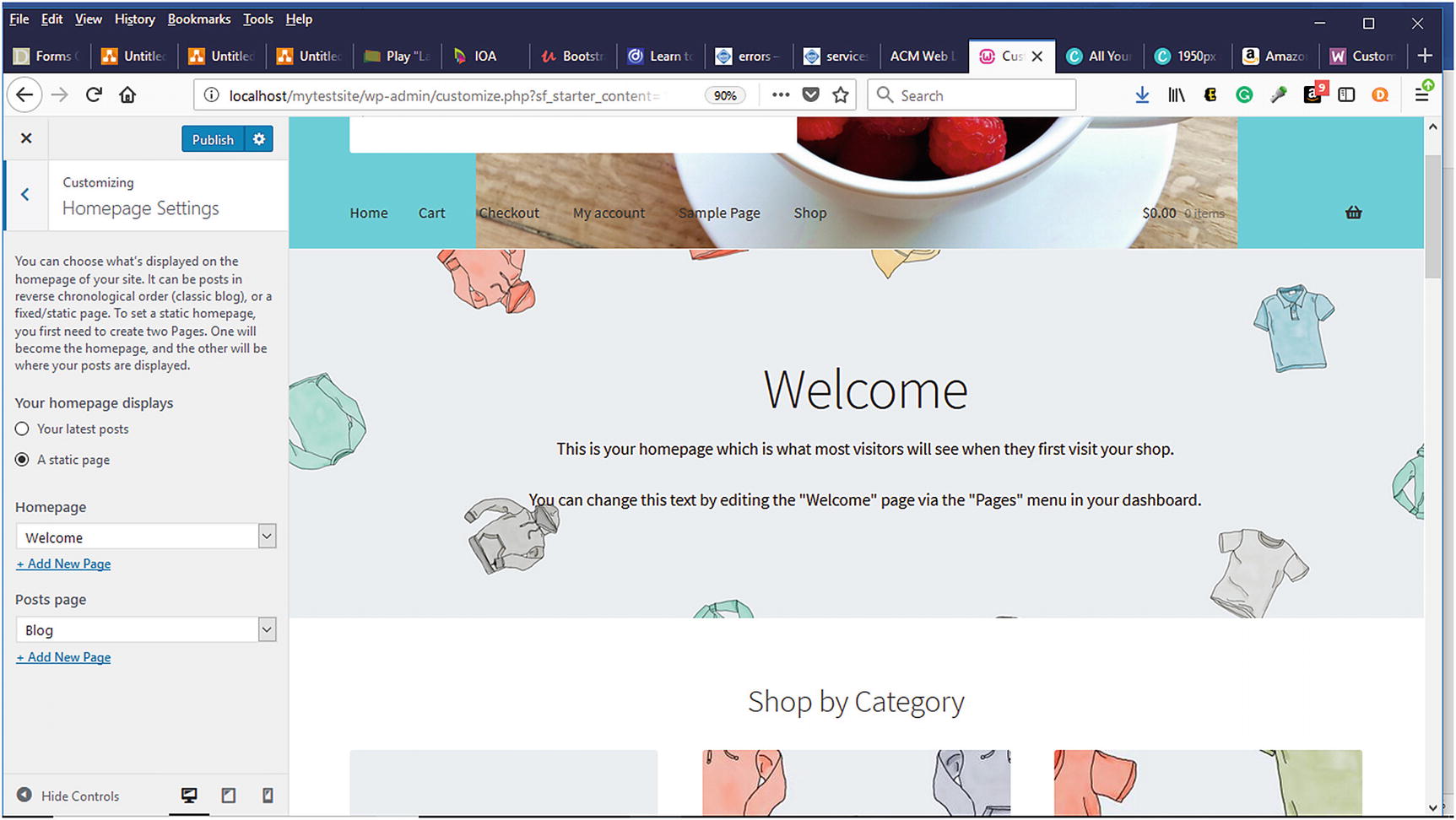Open the Cart link in site menu

tap(431, 213)
